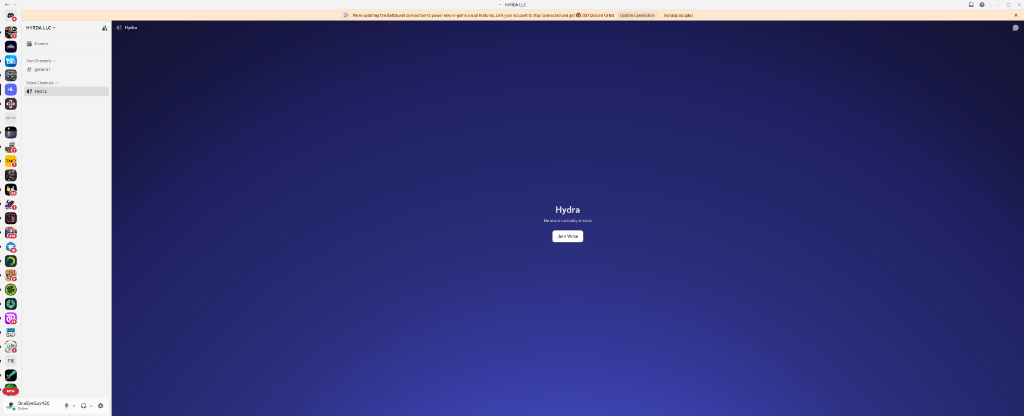Open voice channel chat bubble icon
The image size is (1024, 416).
coord(1016,28)
